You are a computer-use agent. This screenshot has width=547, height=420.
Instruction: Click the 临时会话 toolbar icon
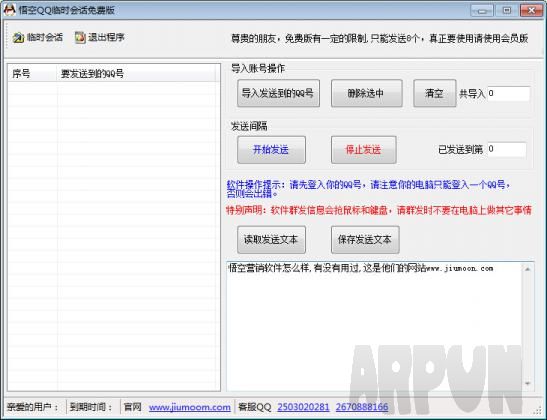coord(38,37)
